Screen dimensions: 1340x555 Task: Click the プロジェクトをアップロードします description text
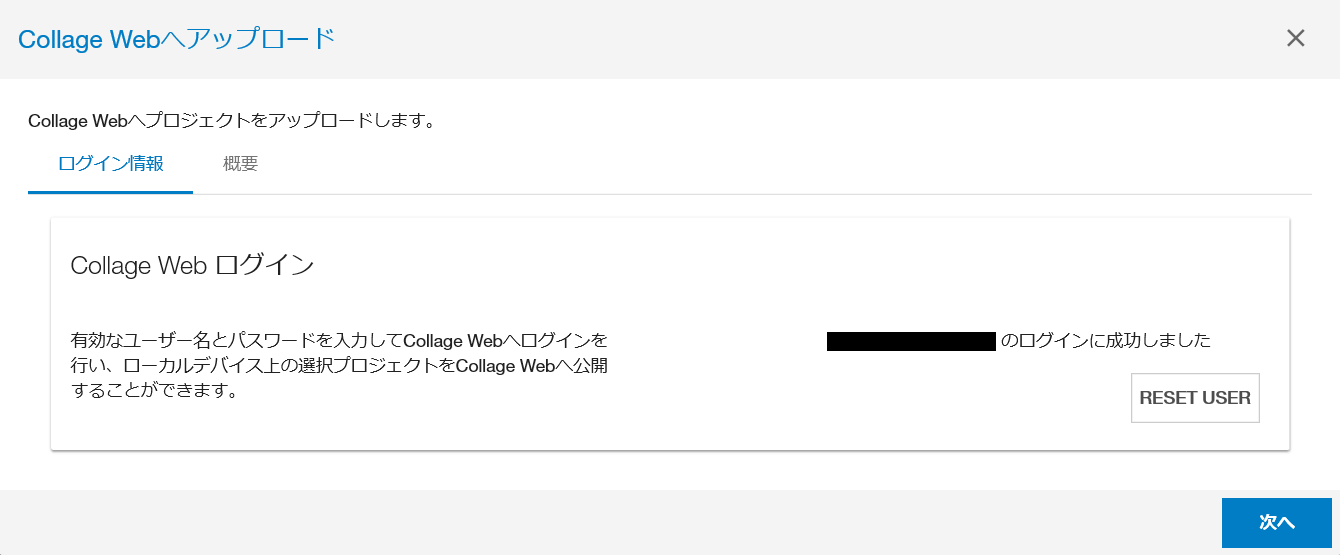231,121
